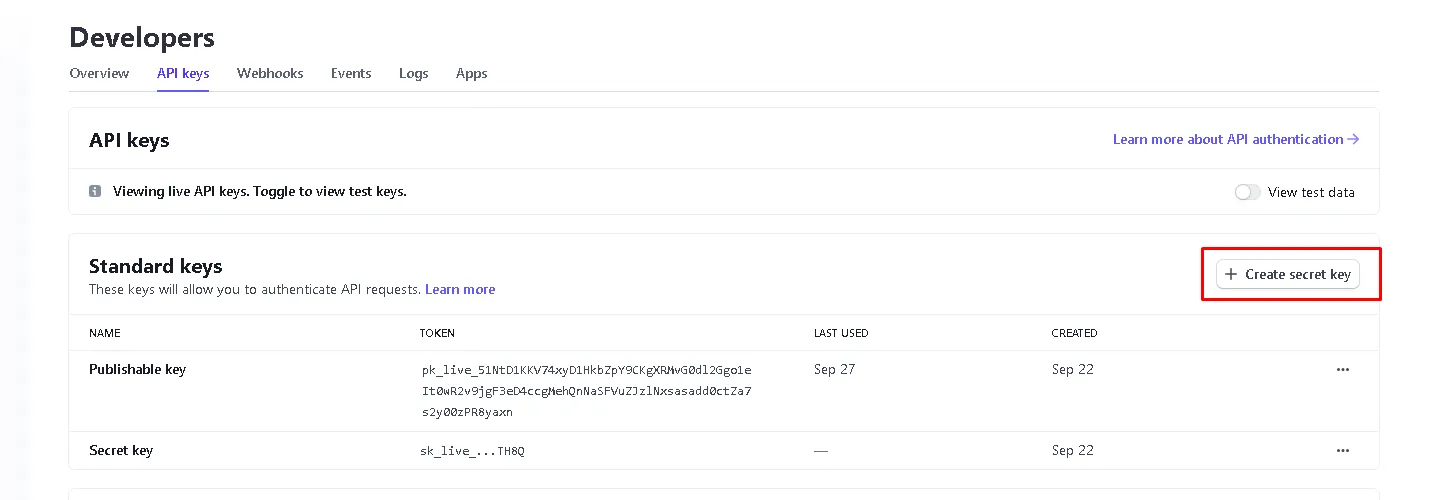Click Learn more link under Standard keys
Image resolution: width=1431 pixels, height=500 pixels.
point(460,289)
